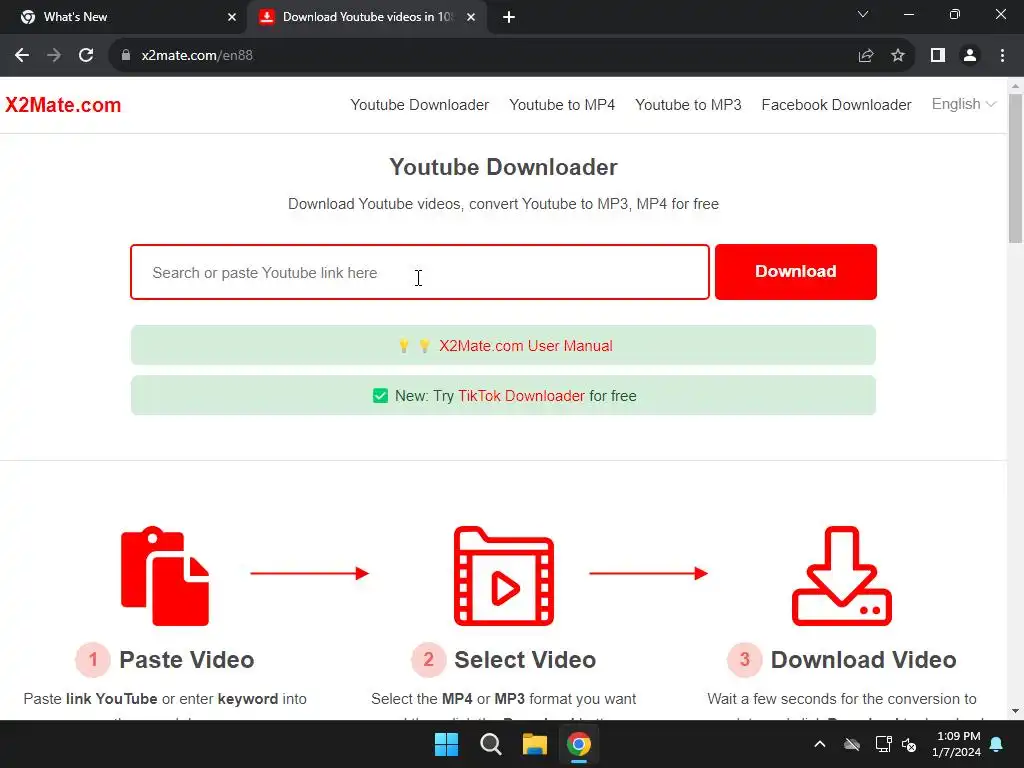Click the red Download button
The image size is (1024, 768).
click(795, 272)
